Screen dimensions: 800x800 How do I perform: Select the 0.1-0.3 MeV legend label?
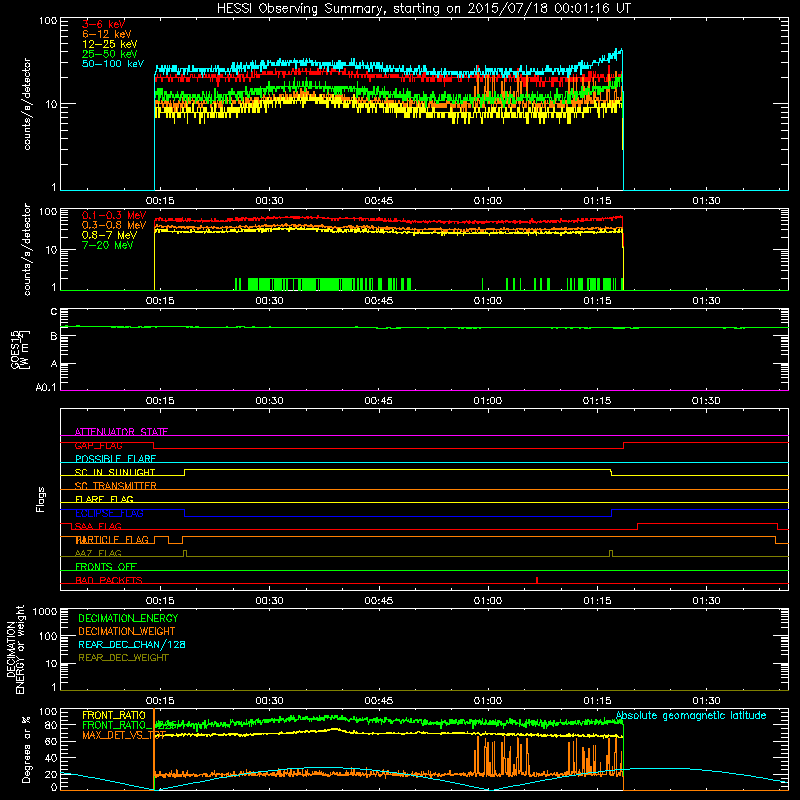pyautogui.click(x=114, y=215)
